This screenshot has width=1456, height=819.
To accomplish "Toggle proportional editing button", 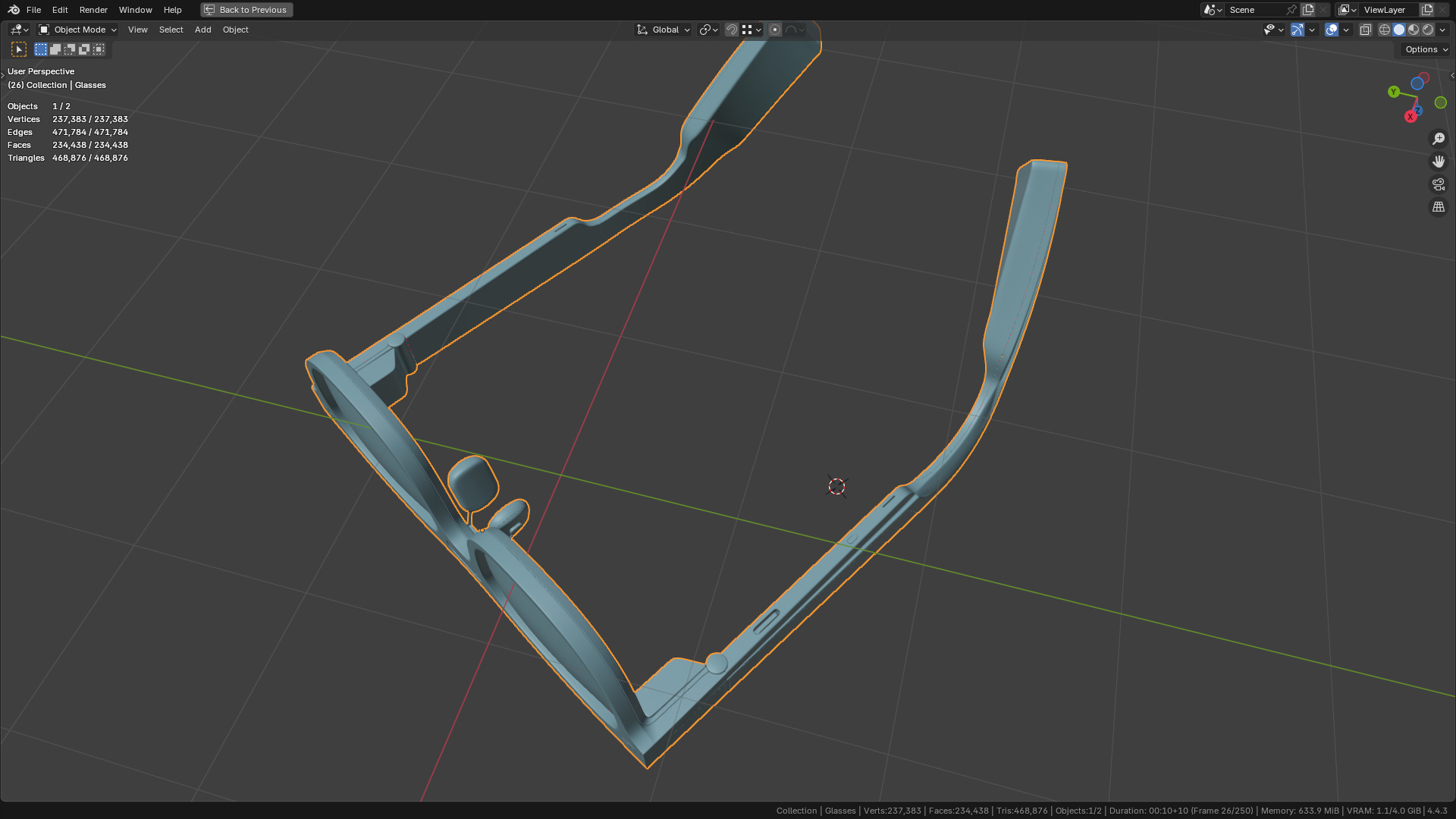I will [x=775, y=30].
